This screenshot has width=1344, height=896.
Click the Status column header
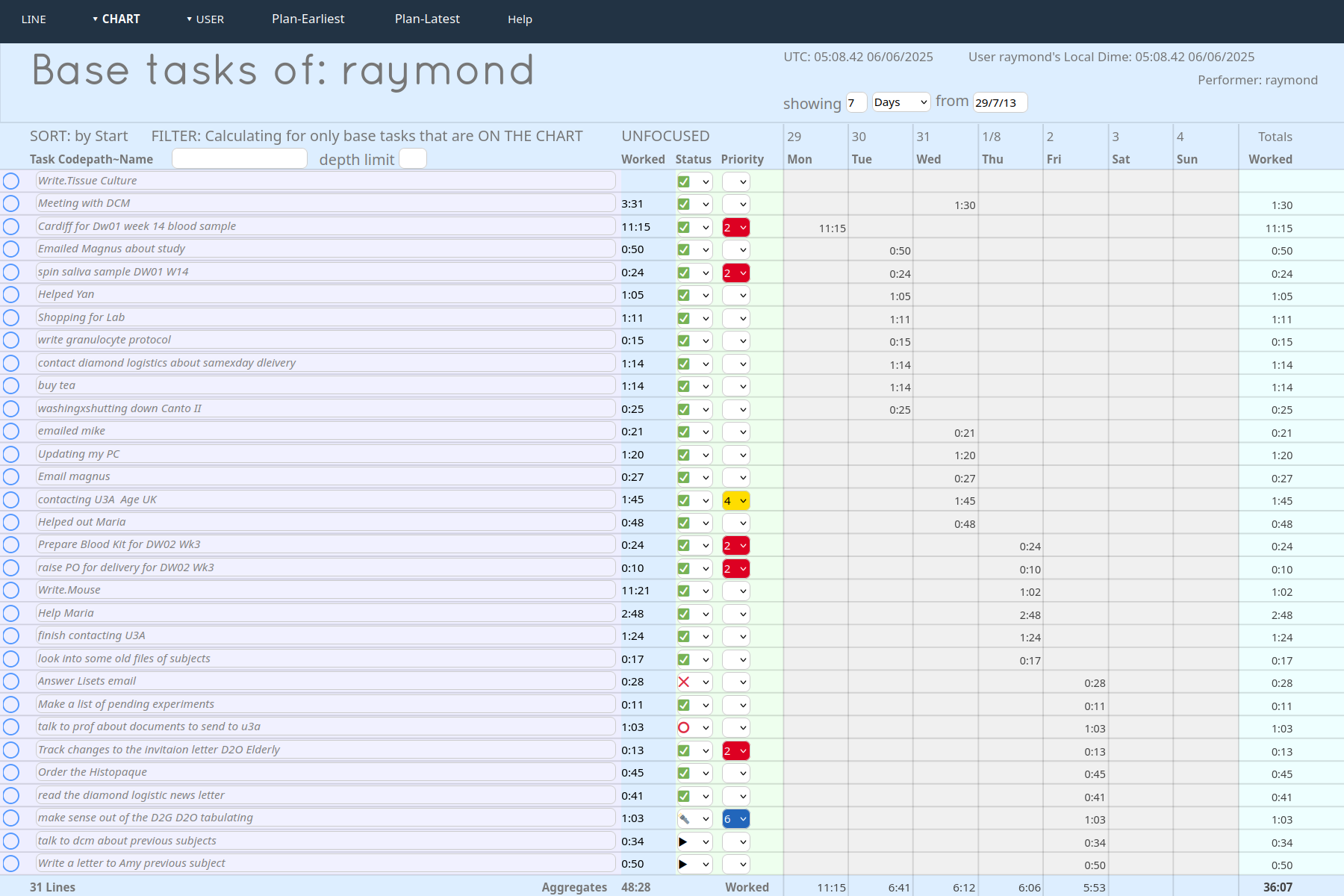694,159
